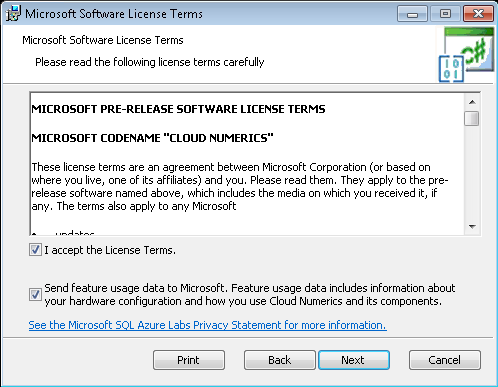Minimize the license terms window
Viewport: 498px width, 387px height.
[412, 14]
